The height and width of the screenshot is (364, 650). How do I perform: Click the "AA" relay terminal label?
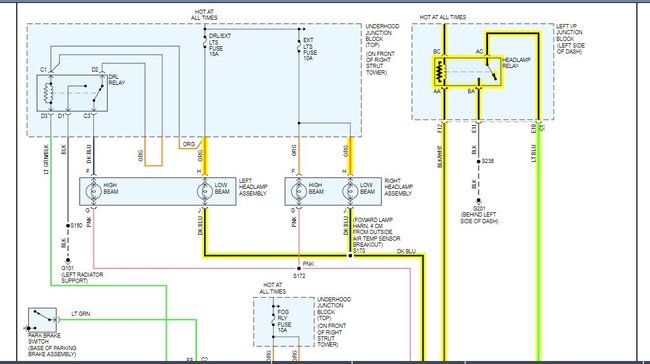click(x=437, y=91)
